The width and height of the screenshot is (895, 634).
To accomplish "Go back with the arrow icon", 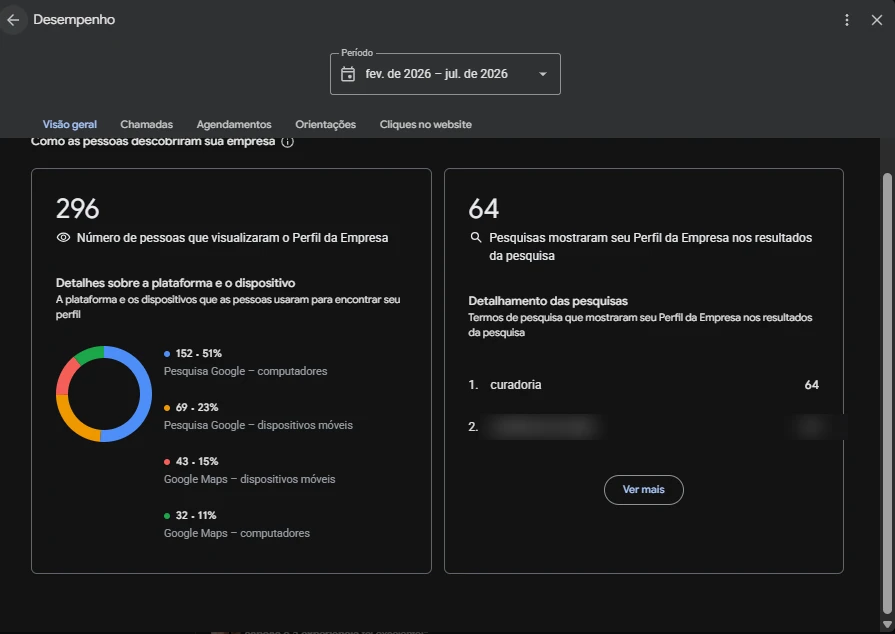I will [13, 20].
